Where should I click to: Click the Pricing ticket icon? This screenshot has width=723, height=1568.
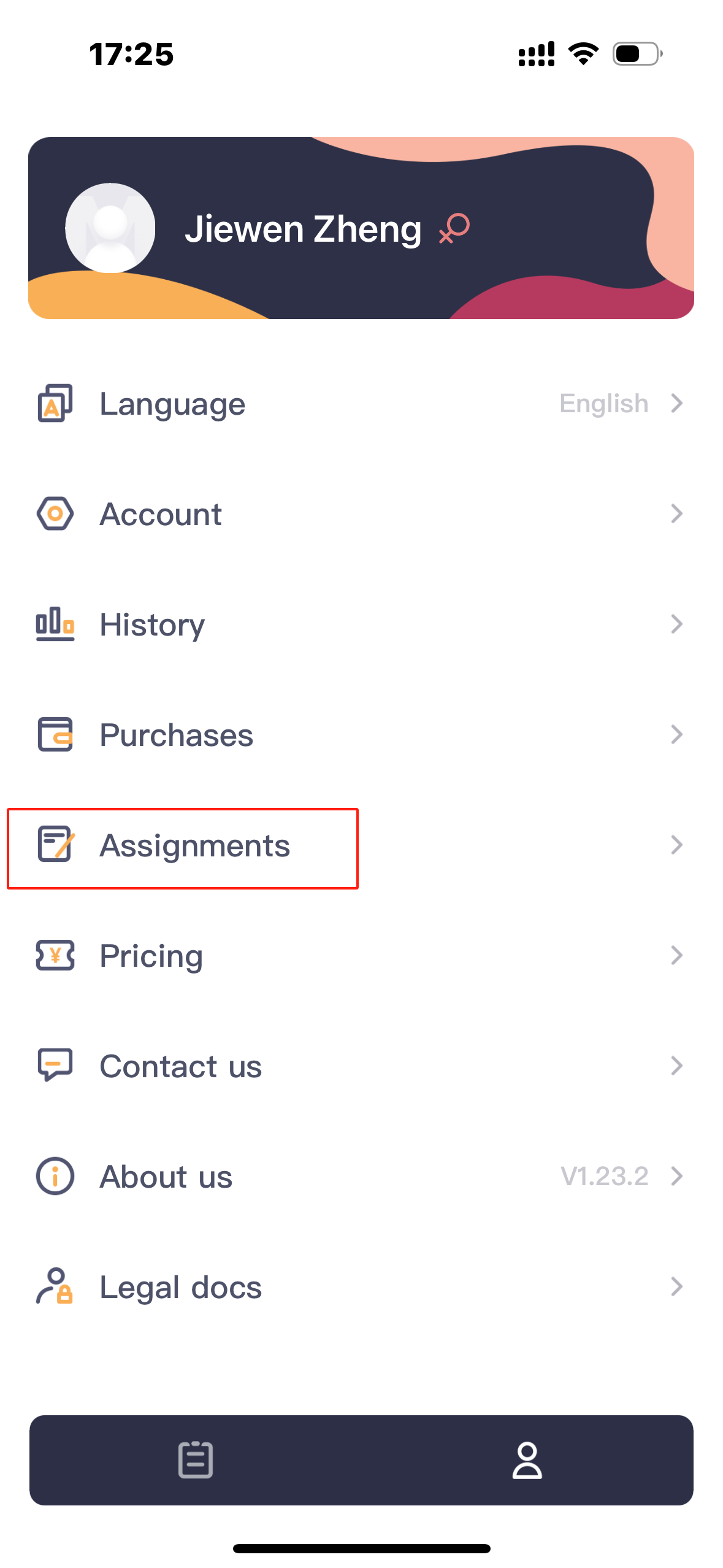coord(54,955)
